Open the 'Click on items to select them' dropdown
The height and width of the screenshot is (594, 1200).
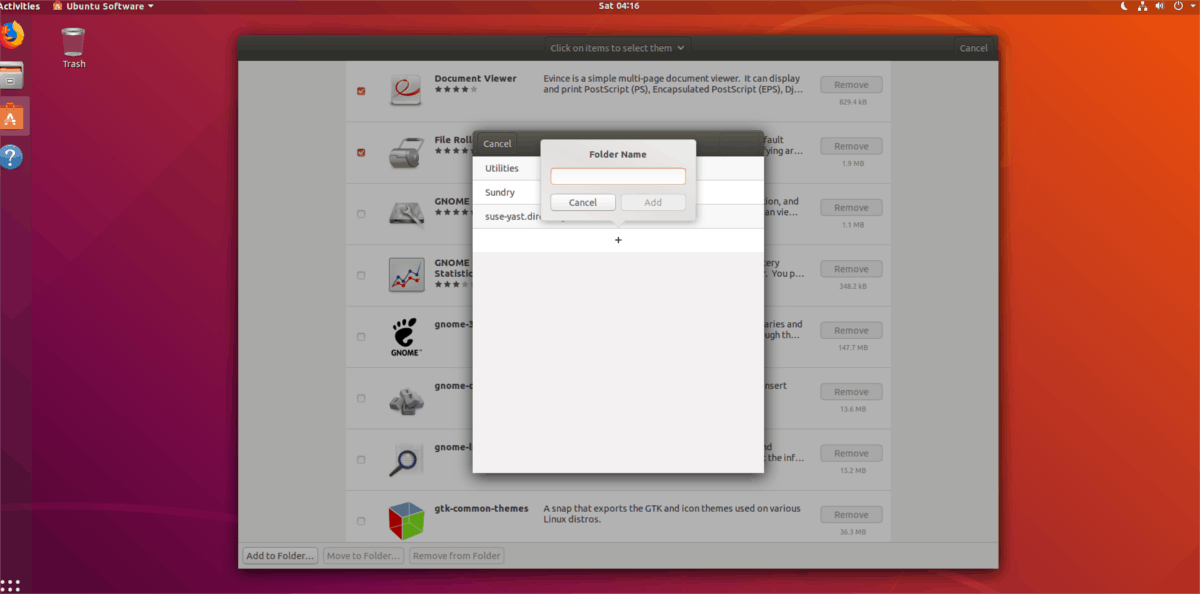[617, 47]
